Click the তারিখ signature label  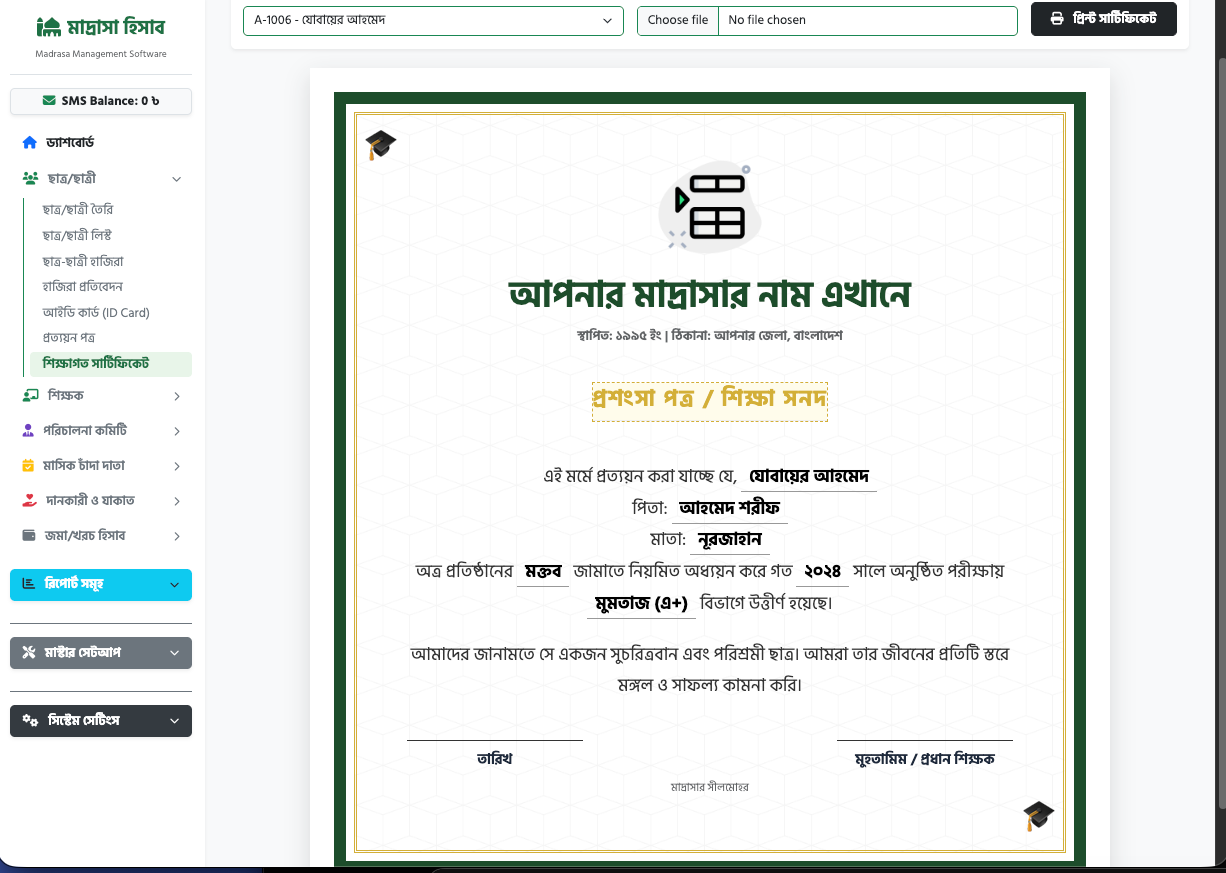pos(495,759)
